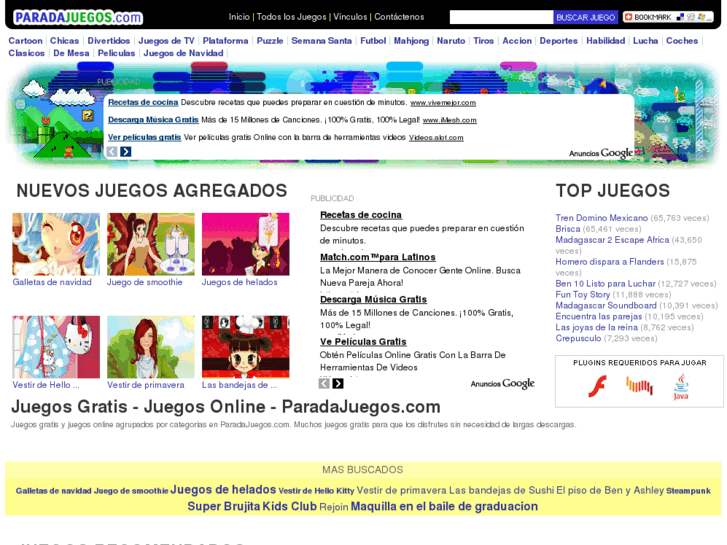Open Encuentra las parejas link
This screenshot has width=727, height=545.
pos(599,316)
